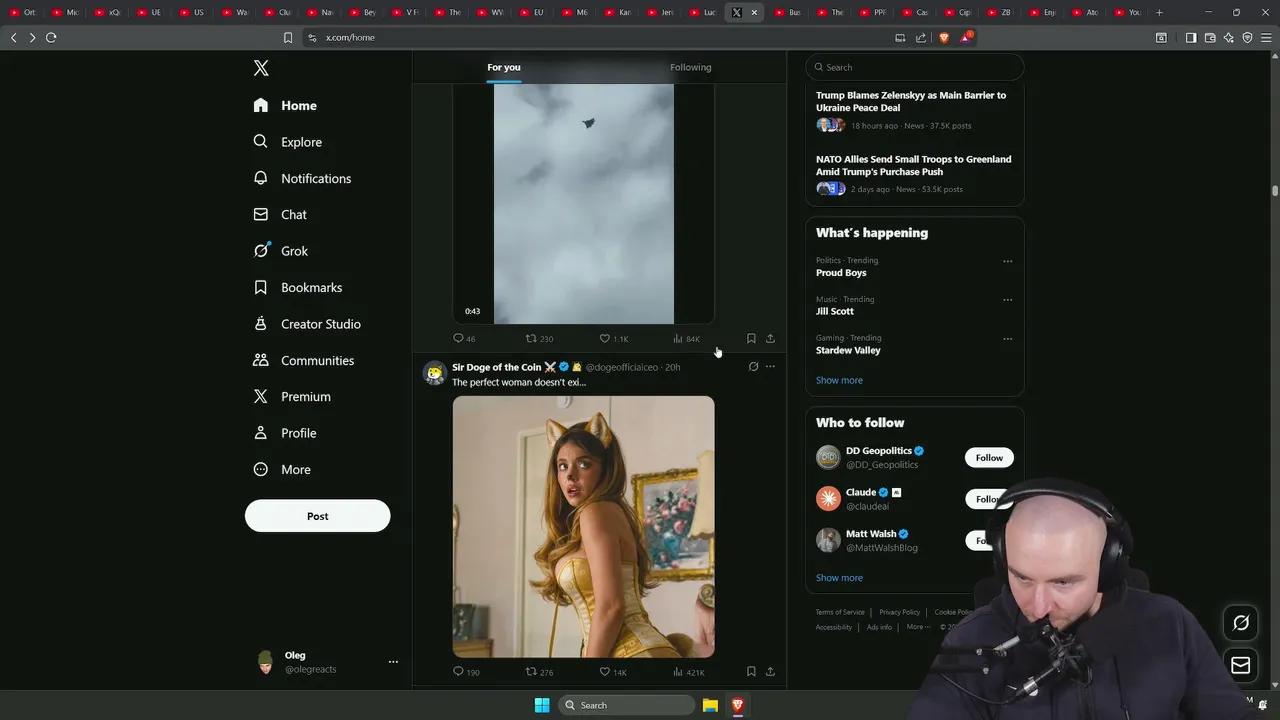This screenshot has height=720, width=1280.
Task: Like Sir Doge post with 14K likes
Action: 613,672
